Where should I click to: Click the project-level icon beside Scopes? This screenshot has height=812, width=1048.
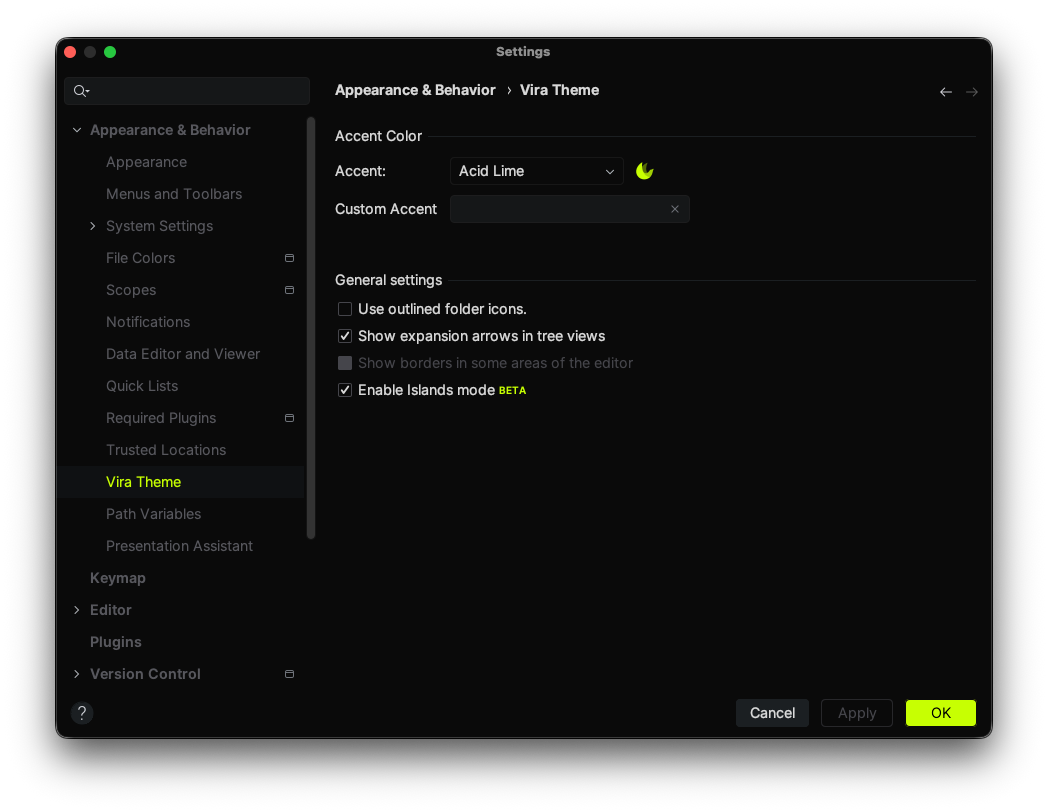tap(289, 290)
